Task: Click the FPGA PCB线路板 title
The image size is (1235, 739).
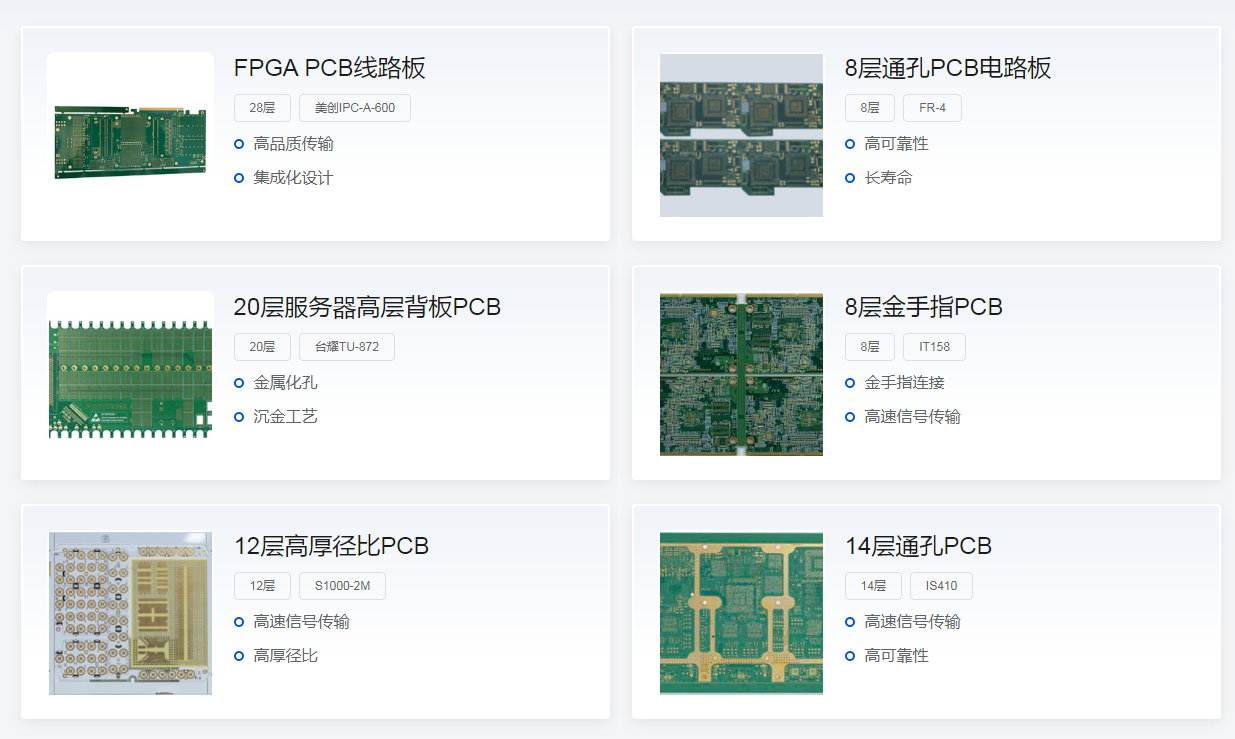Action: click(330, 68)
